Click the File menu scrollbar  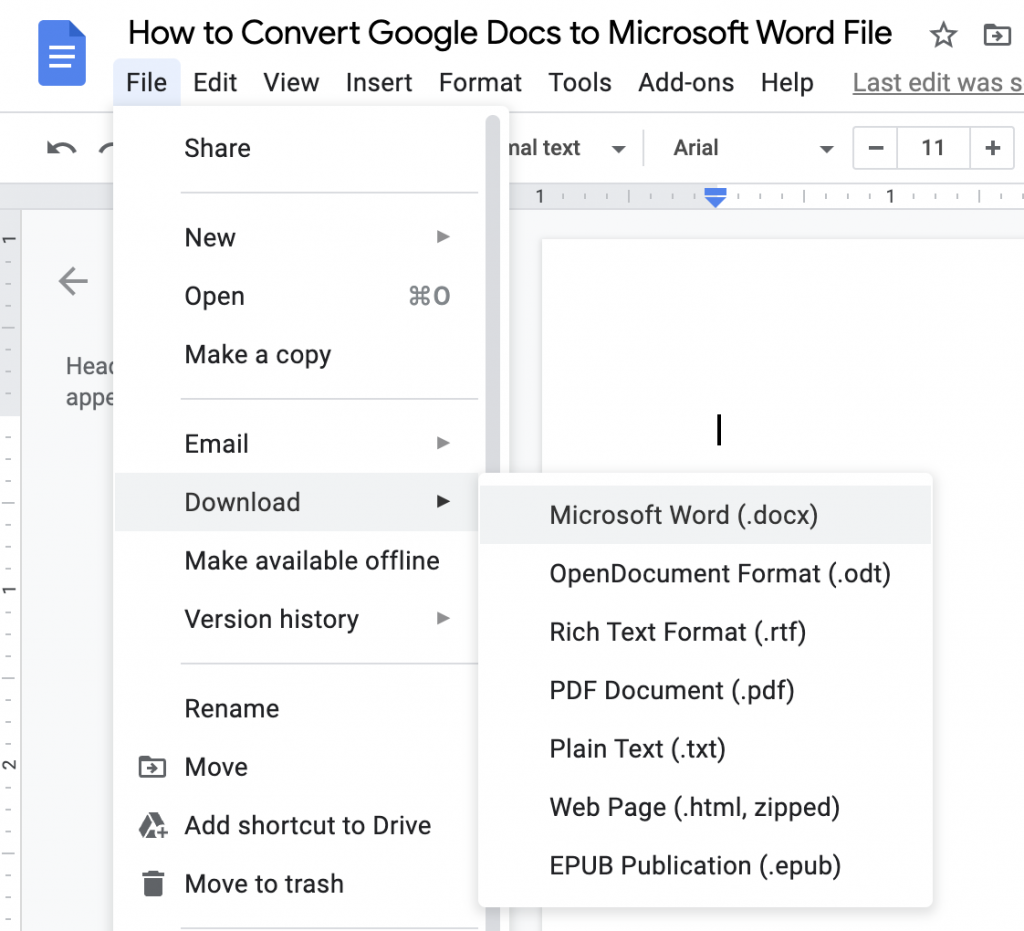click(x=493, y=294)
